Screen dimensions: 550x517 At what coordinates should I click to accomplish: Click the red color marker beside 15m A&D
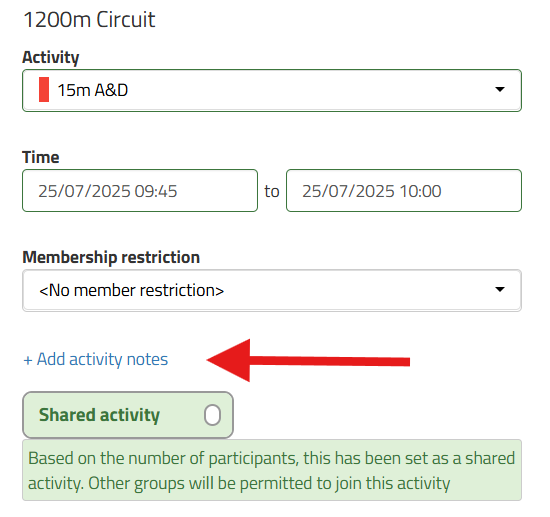(44, 90)
